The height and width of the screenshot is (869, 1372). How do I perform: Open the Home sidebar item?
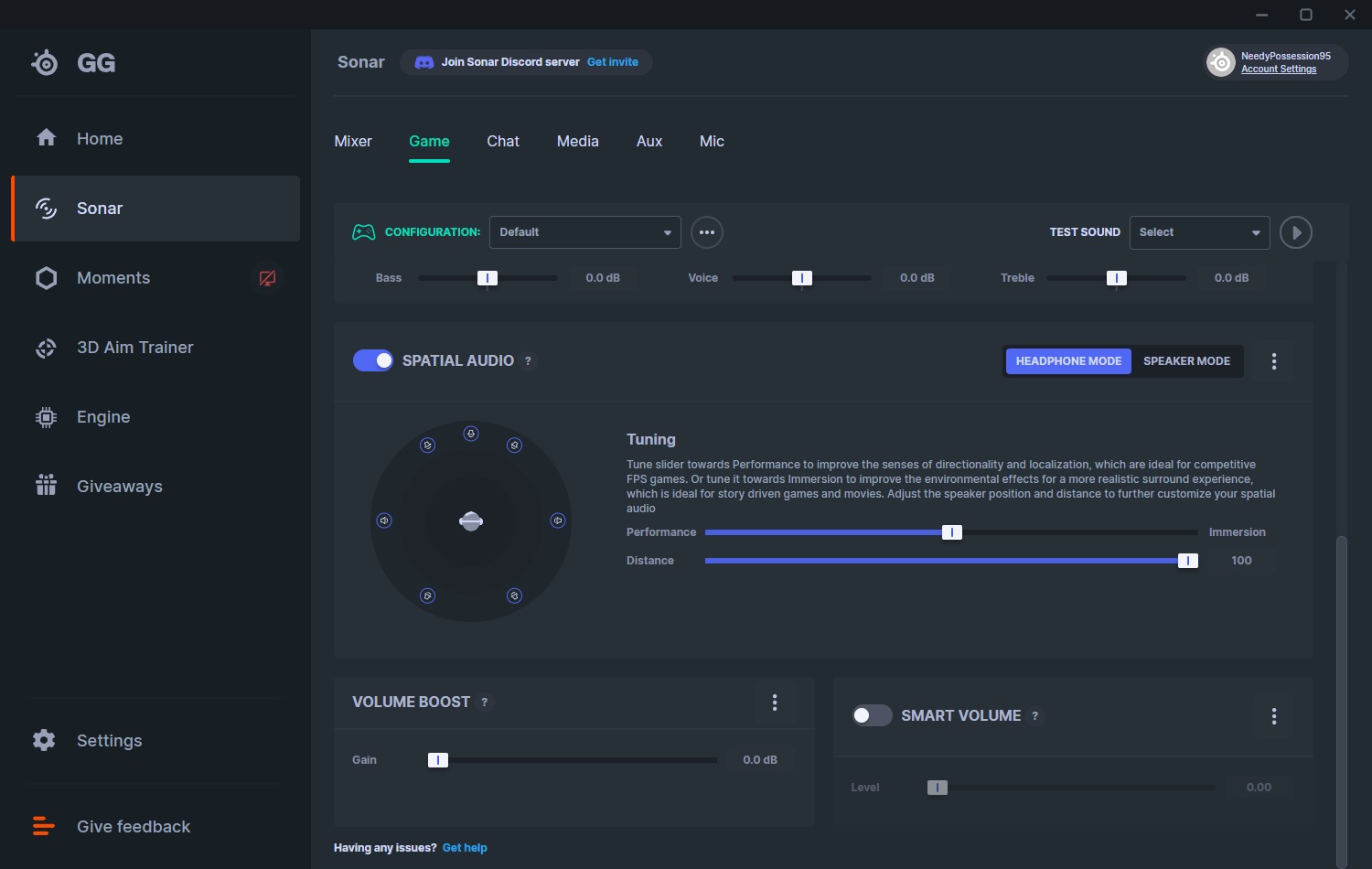[155, 138]
